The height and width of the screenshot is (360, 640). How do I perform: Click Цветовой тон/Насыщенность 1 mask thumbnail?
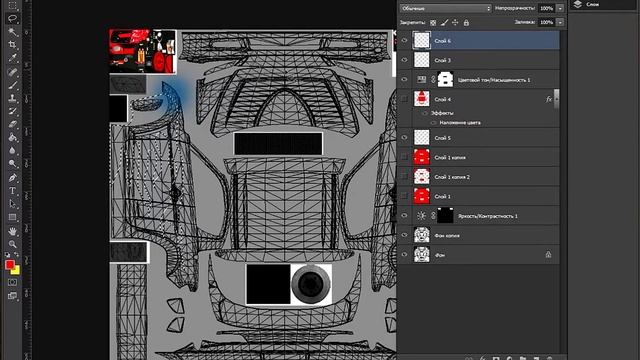tap(445, 80)
